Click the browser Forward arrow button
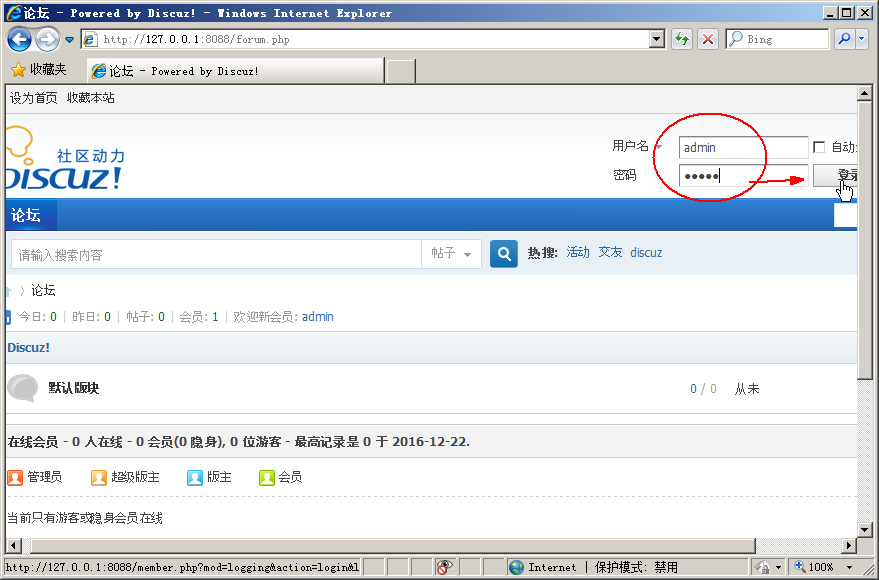Screen dimensions: 879x580 47,39
